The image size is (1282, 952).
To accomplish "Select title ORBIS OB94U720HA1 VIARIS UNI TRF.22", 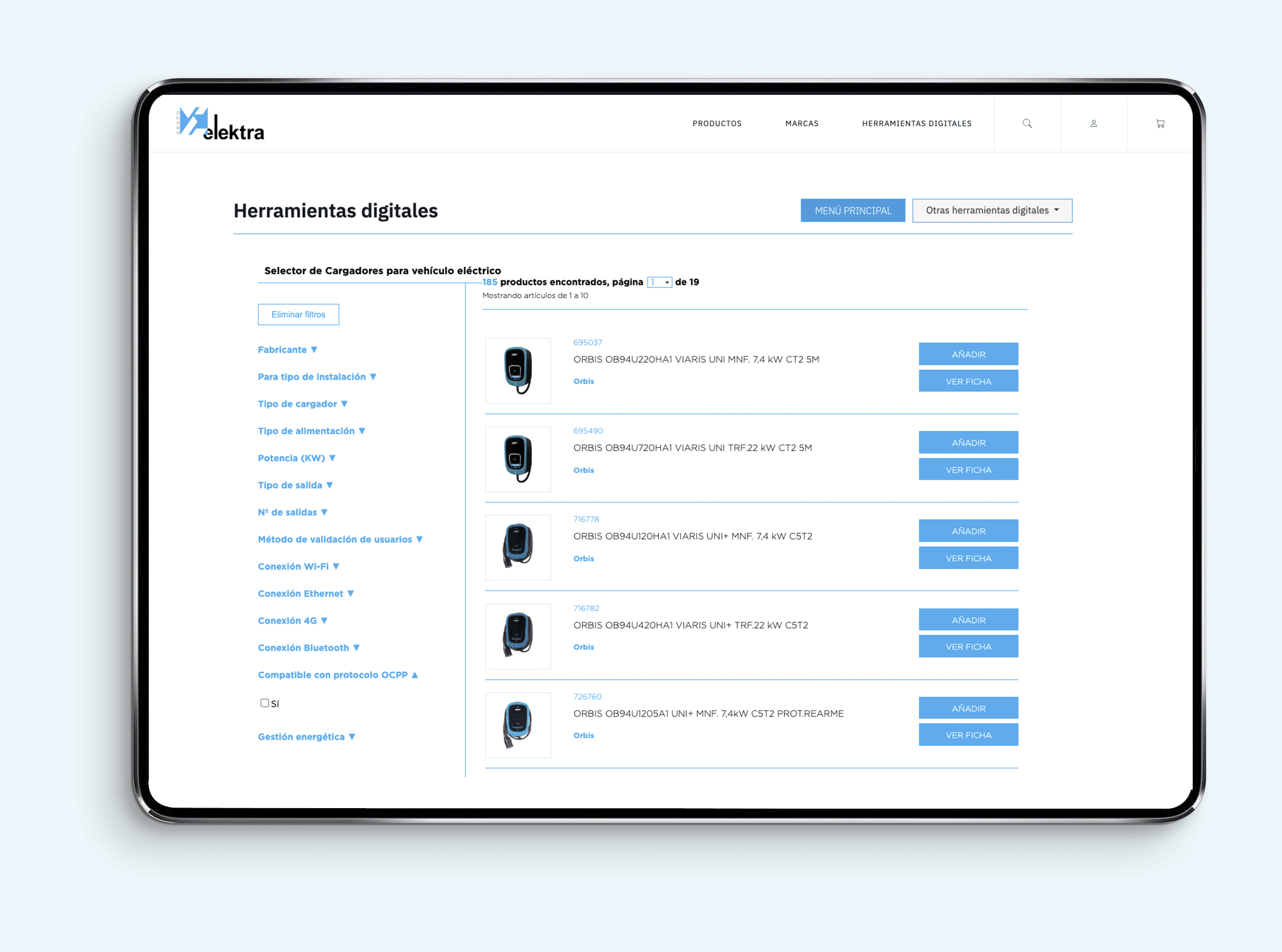I will (x=692, y=448).
